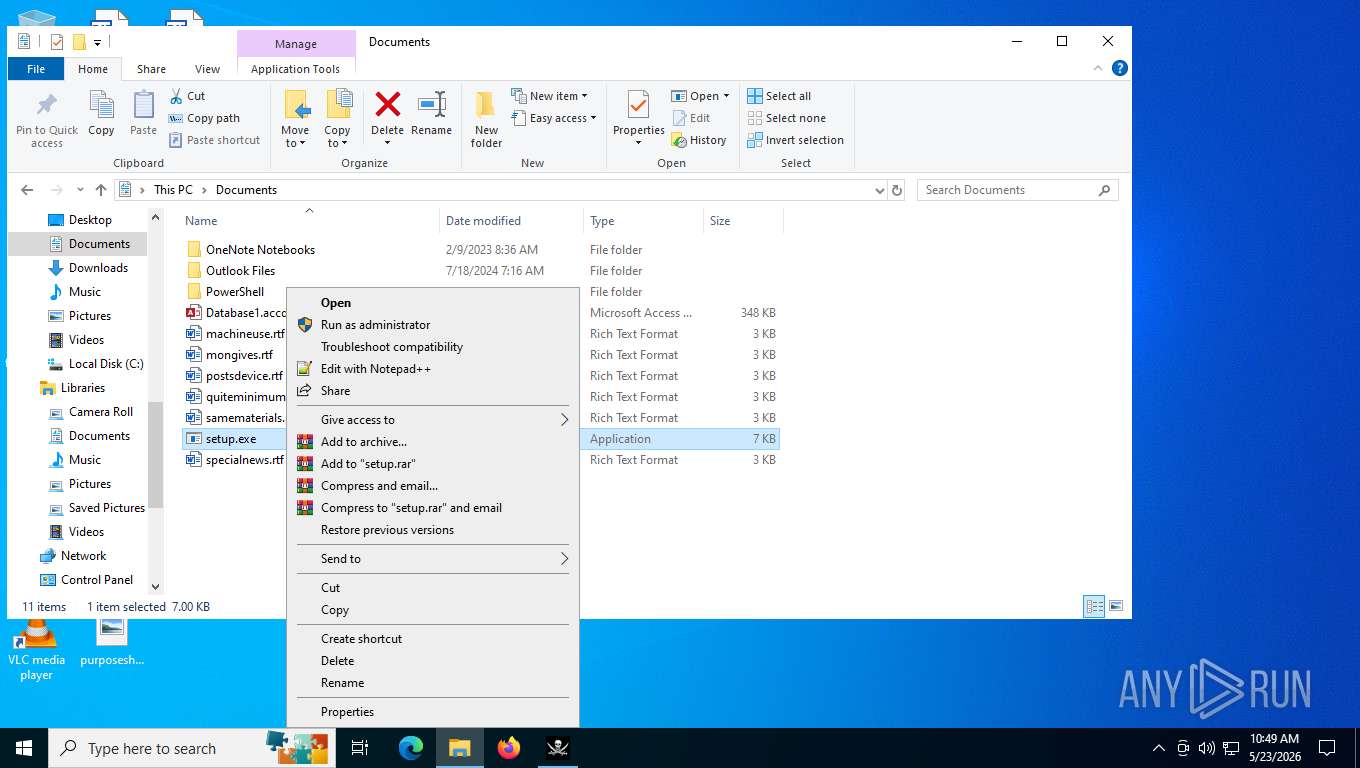Screen dimensions: 1360x768
Task: Click the Rename ribbon icon
Action: [431, 104]
